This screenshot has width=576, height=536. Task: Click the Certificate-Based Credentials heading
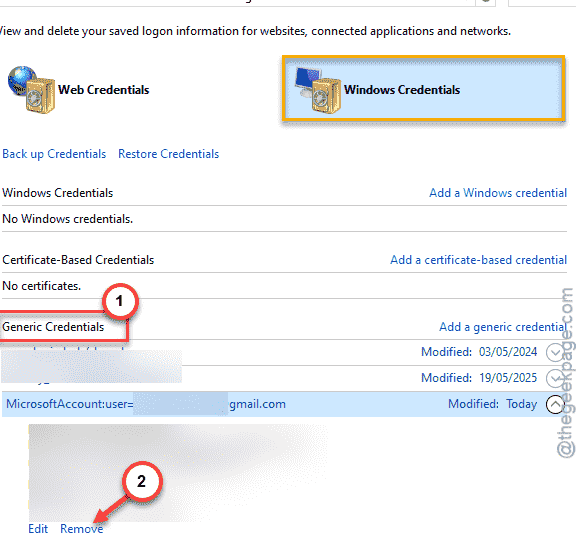(x=78, y=260)
